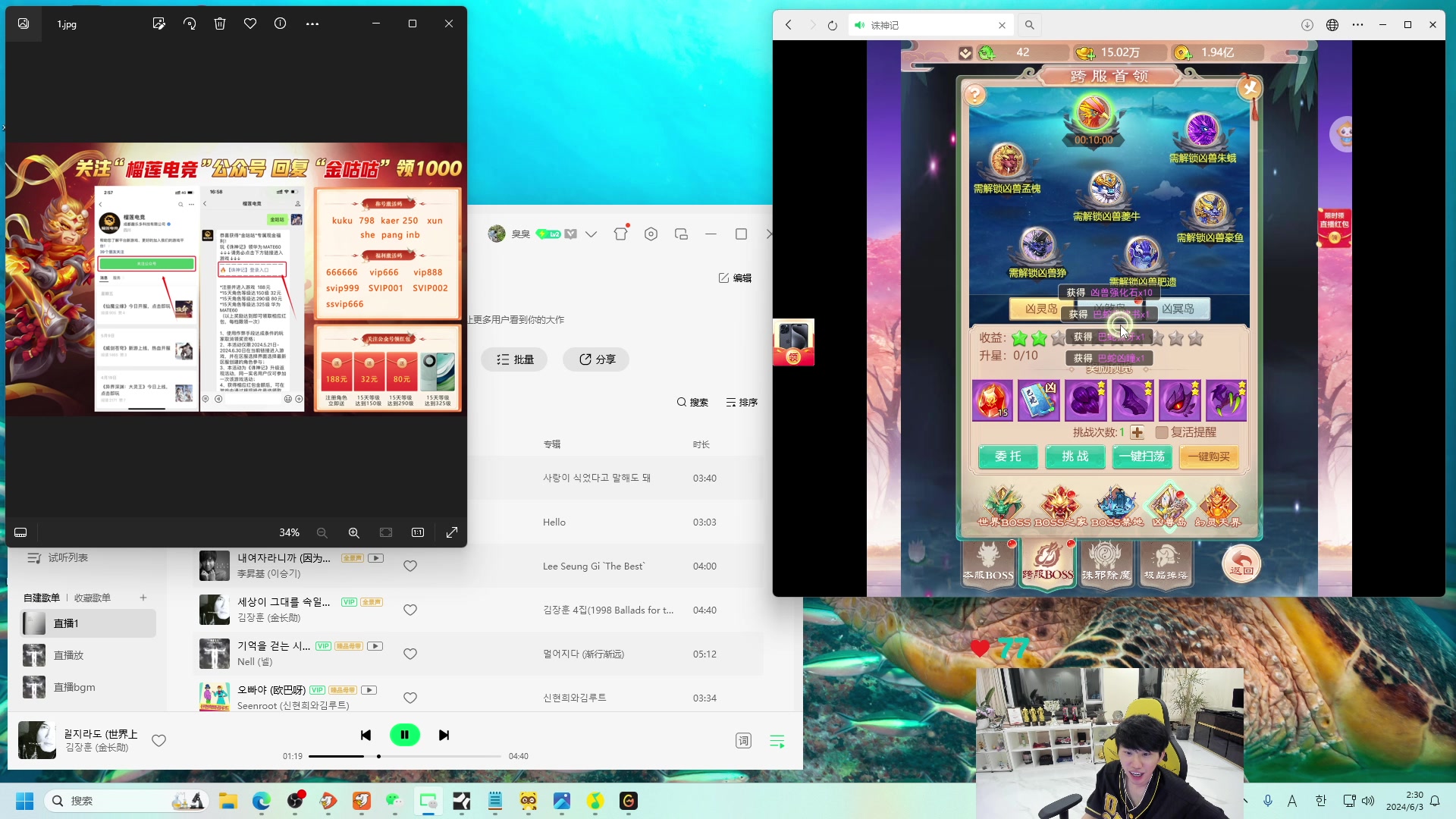Add challenge attempts with plus button

[x=1137, y=432]
